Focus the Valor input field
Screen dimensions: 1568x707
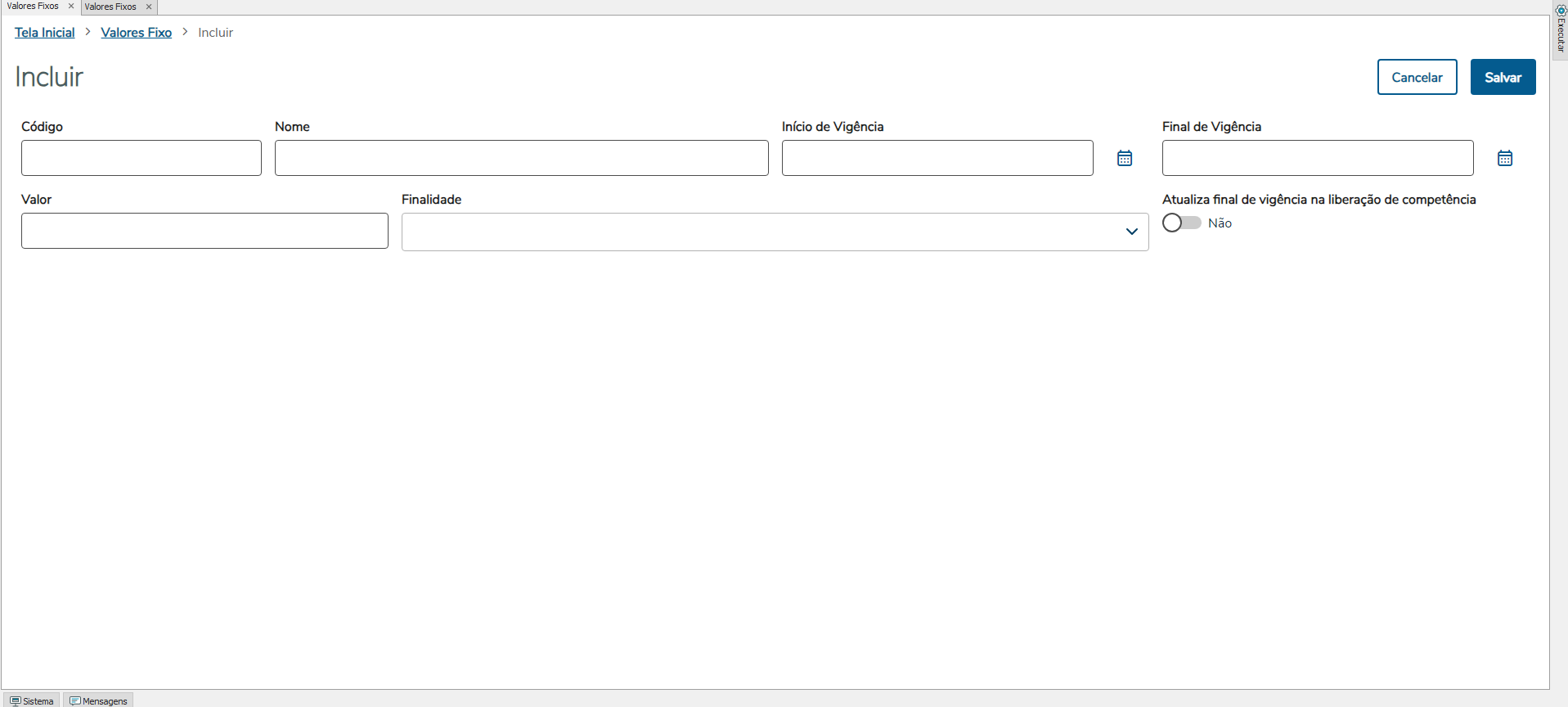[204, 231]
